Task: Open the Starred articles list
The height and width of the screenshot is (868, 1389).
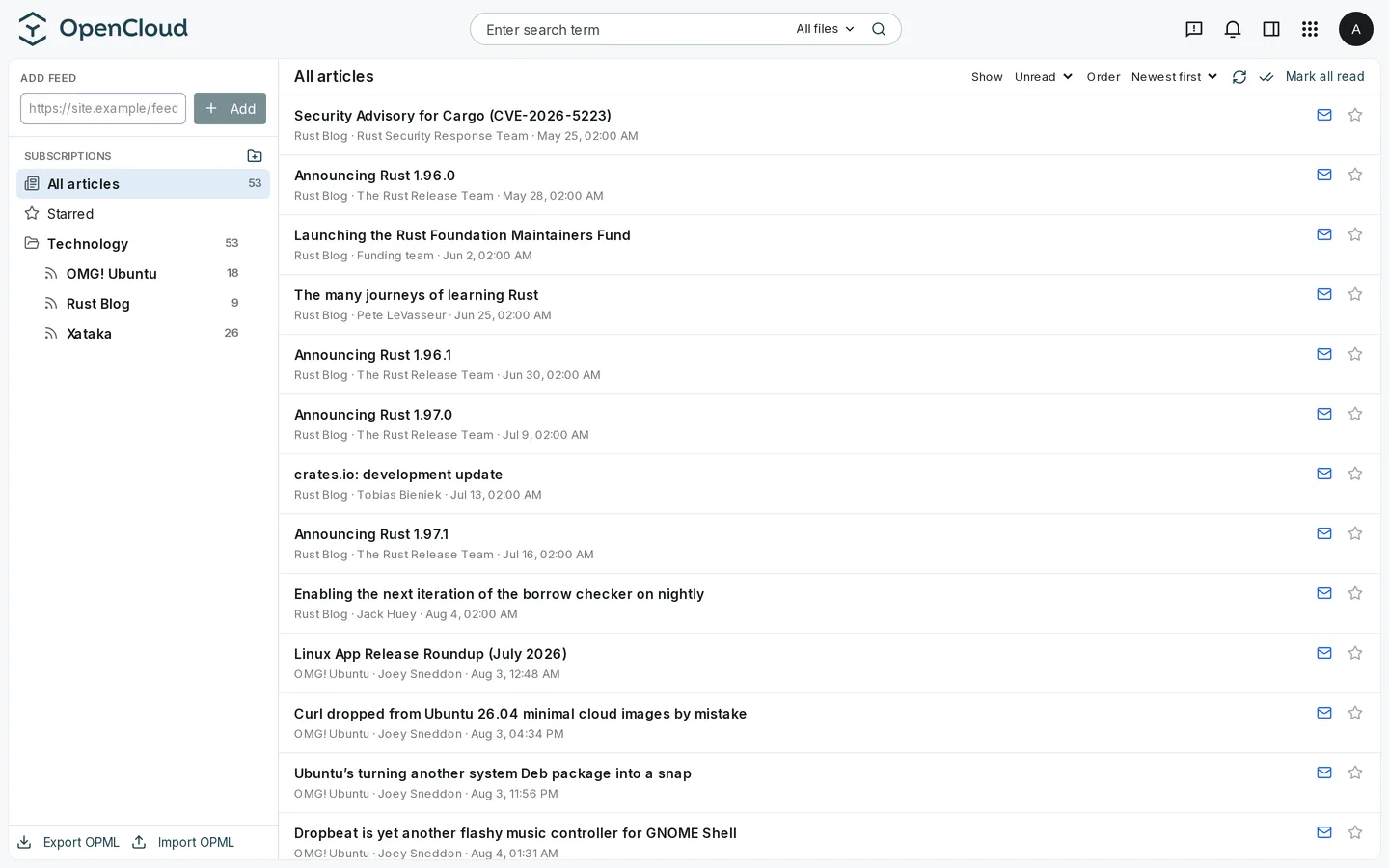Action: (x=143, y=214)
